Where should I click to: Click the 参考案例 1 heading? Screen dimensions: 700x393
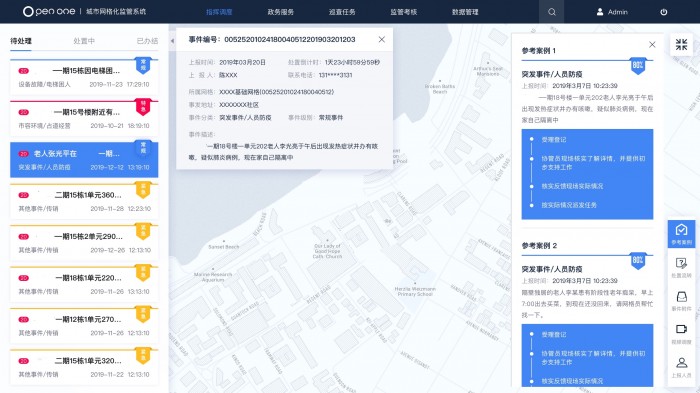pyautogui.click(x=539, y=50)
